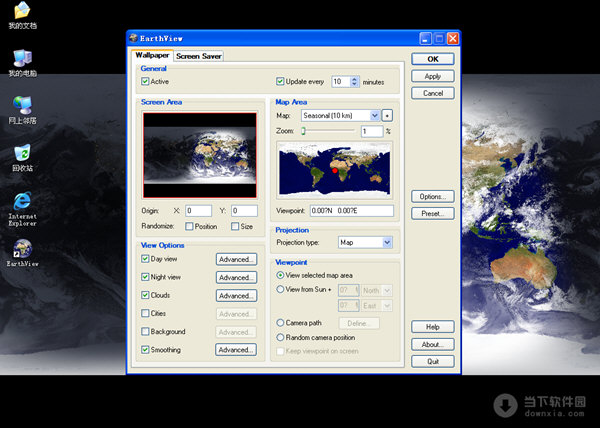Click the world map preview in Map Area
This screenshot has width=600, height=428.
pyautogui.click(x=334, y=169)
